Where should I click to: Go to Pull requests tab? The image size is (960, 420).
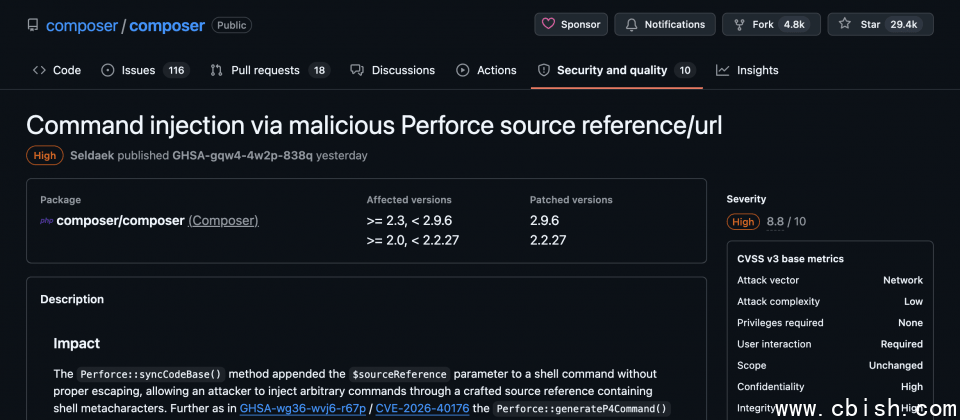(265, 70)
